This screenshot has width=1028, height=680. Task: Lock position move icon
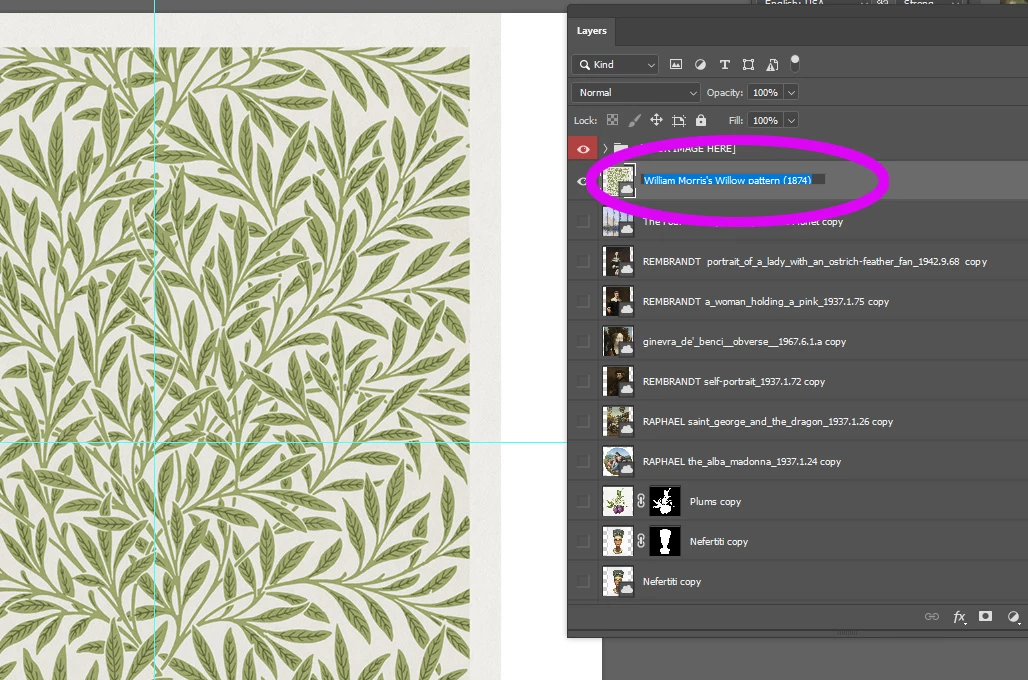[x=656, y=120]
